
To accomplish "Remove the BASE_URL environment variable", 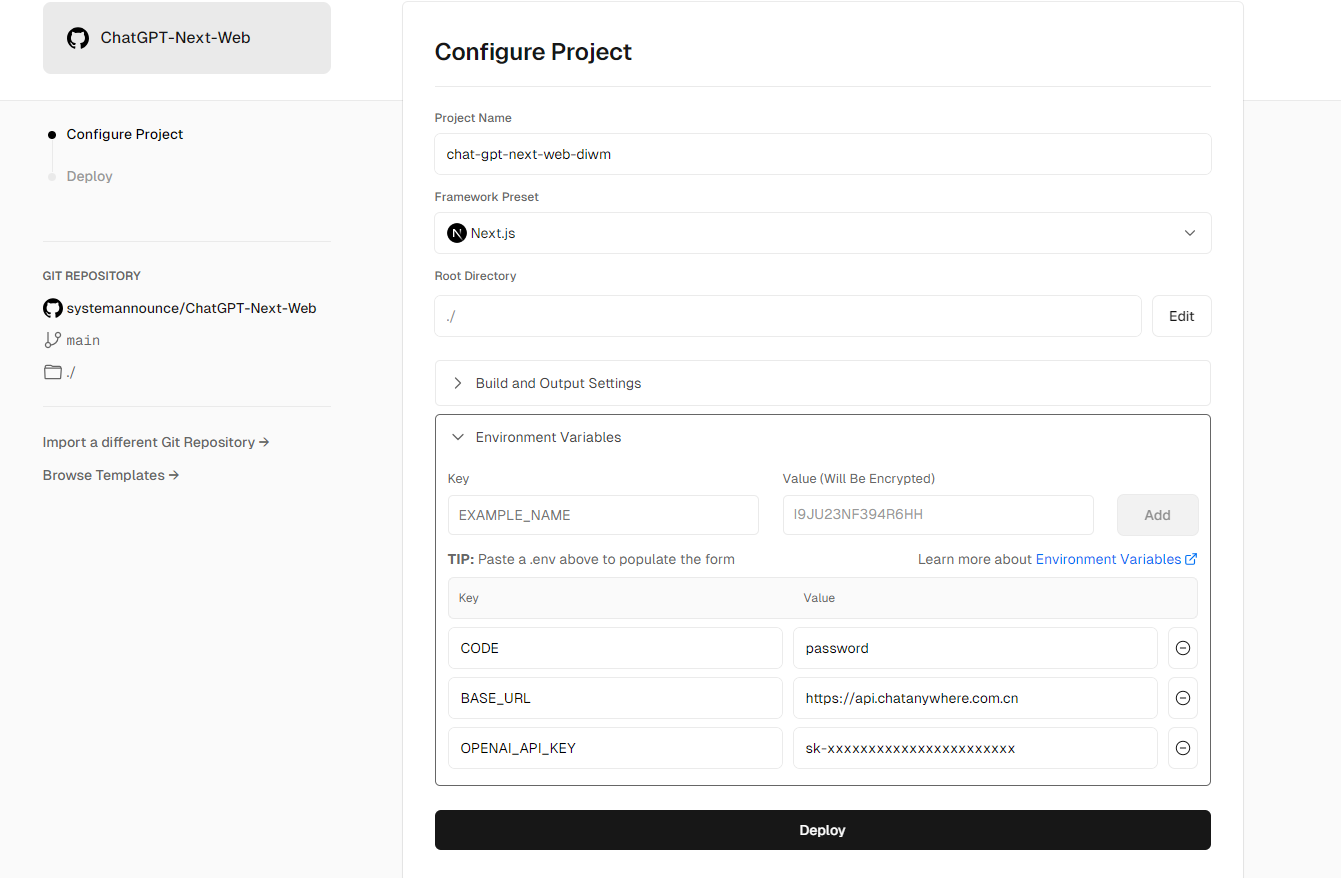I will coord(1183,698).
